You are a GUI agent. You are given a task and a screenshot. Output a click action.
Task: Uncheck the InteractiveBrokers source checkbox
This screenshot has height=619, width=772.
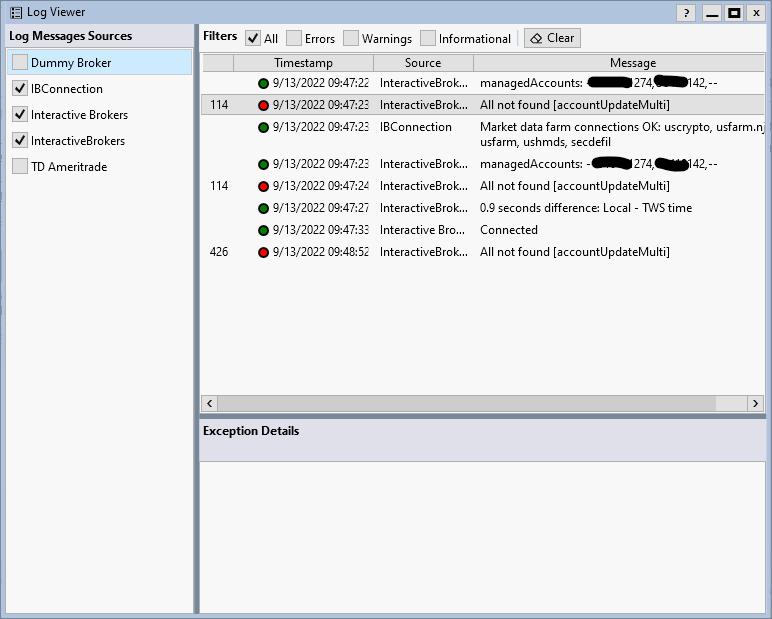point(20,141)
